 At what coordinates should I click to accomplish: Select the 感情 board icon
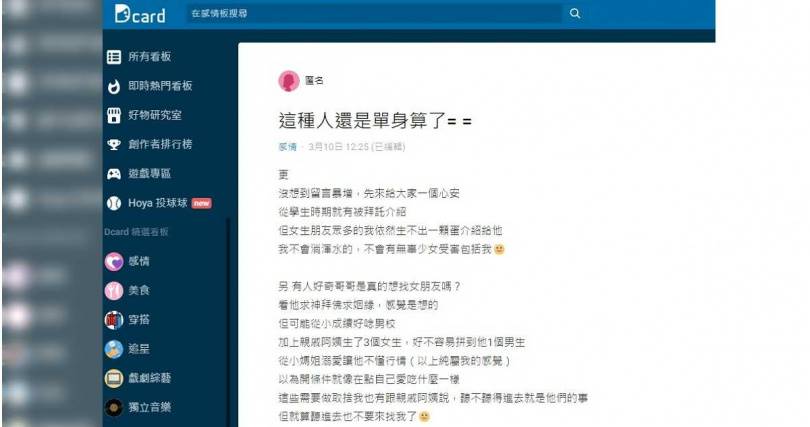coord(114,261)
